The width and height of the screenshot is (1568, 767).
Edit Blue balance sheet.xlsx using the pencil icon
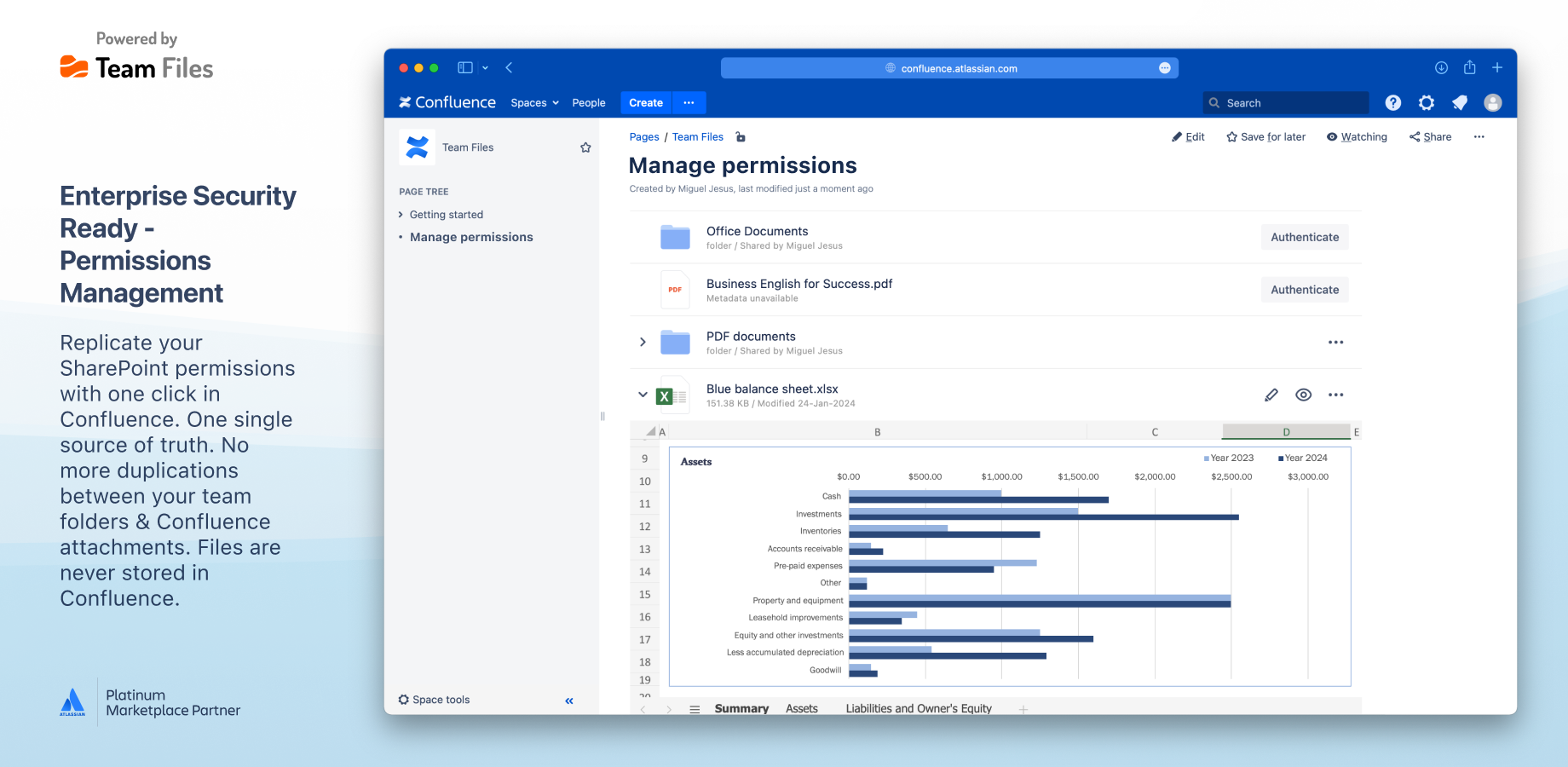pyautogui.click(x=1271, y=395)
